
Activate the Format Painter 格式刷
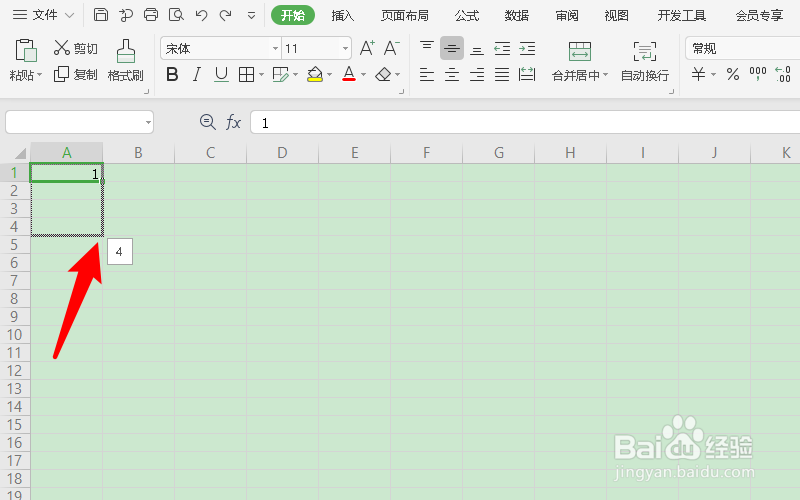pyautogui.click(x=126, y=61)
